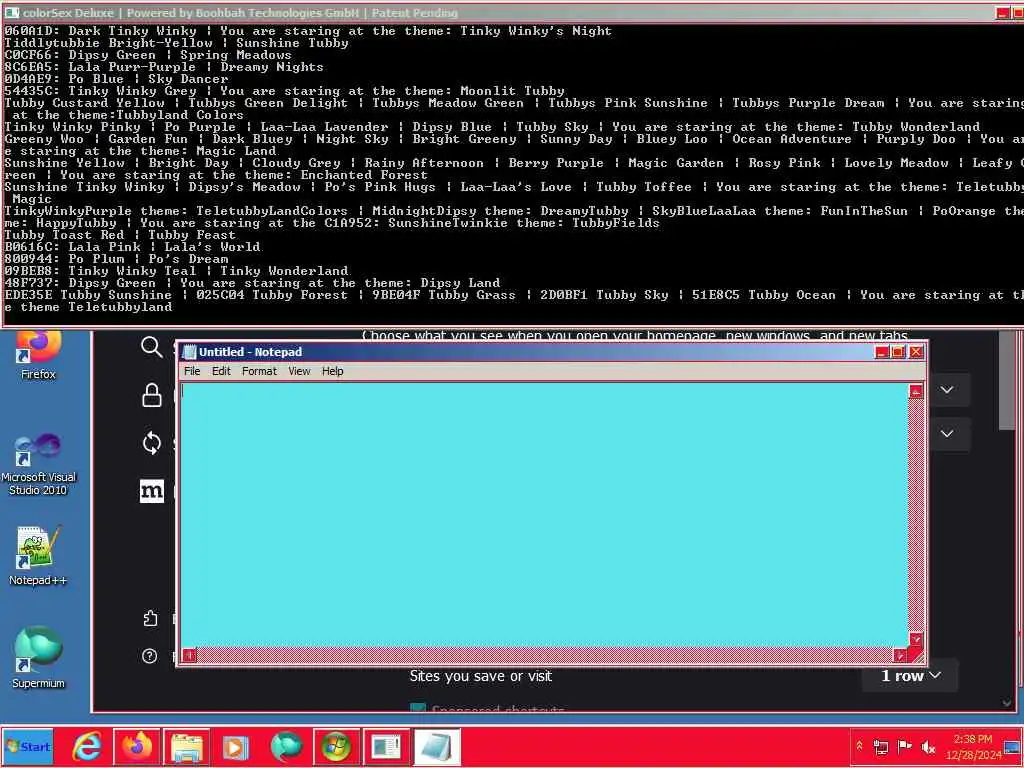Image resolution: width=1024 pixels, height=768 pixels.
Task: Show hidden tray icons with the double-arrow
Action: [859, 746]
